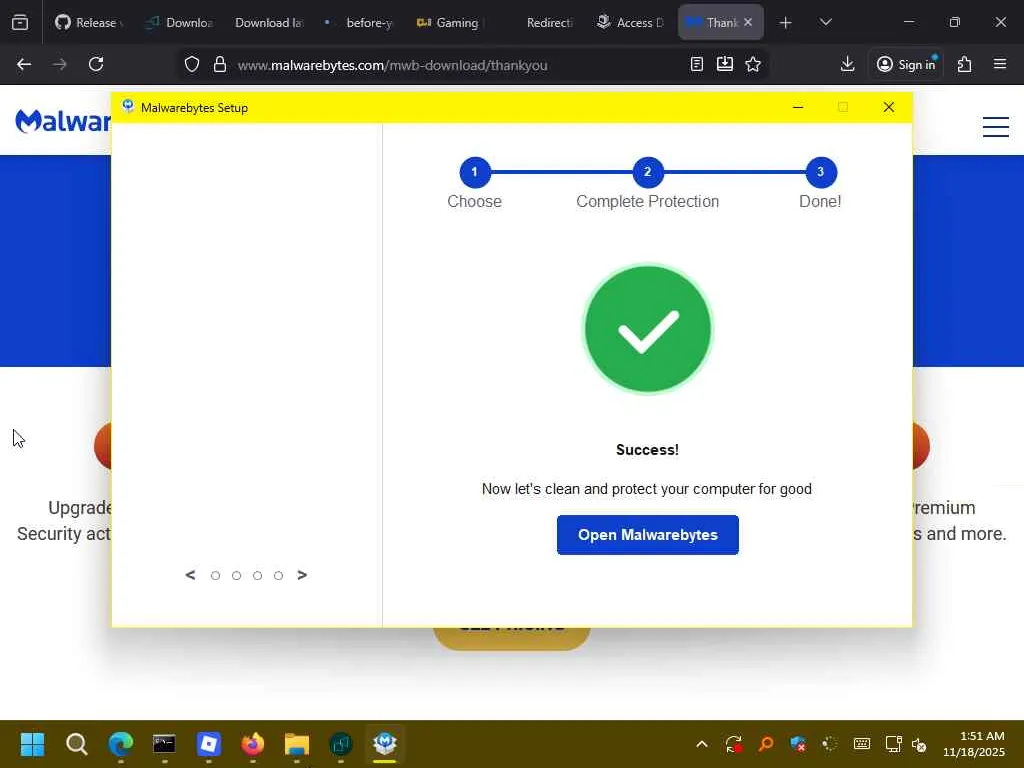Image resolution: width=1024 pixels, height=768 pixels.
Task: Click the sync update tray icon
Action: (733, 744)
